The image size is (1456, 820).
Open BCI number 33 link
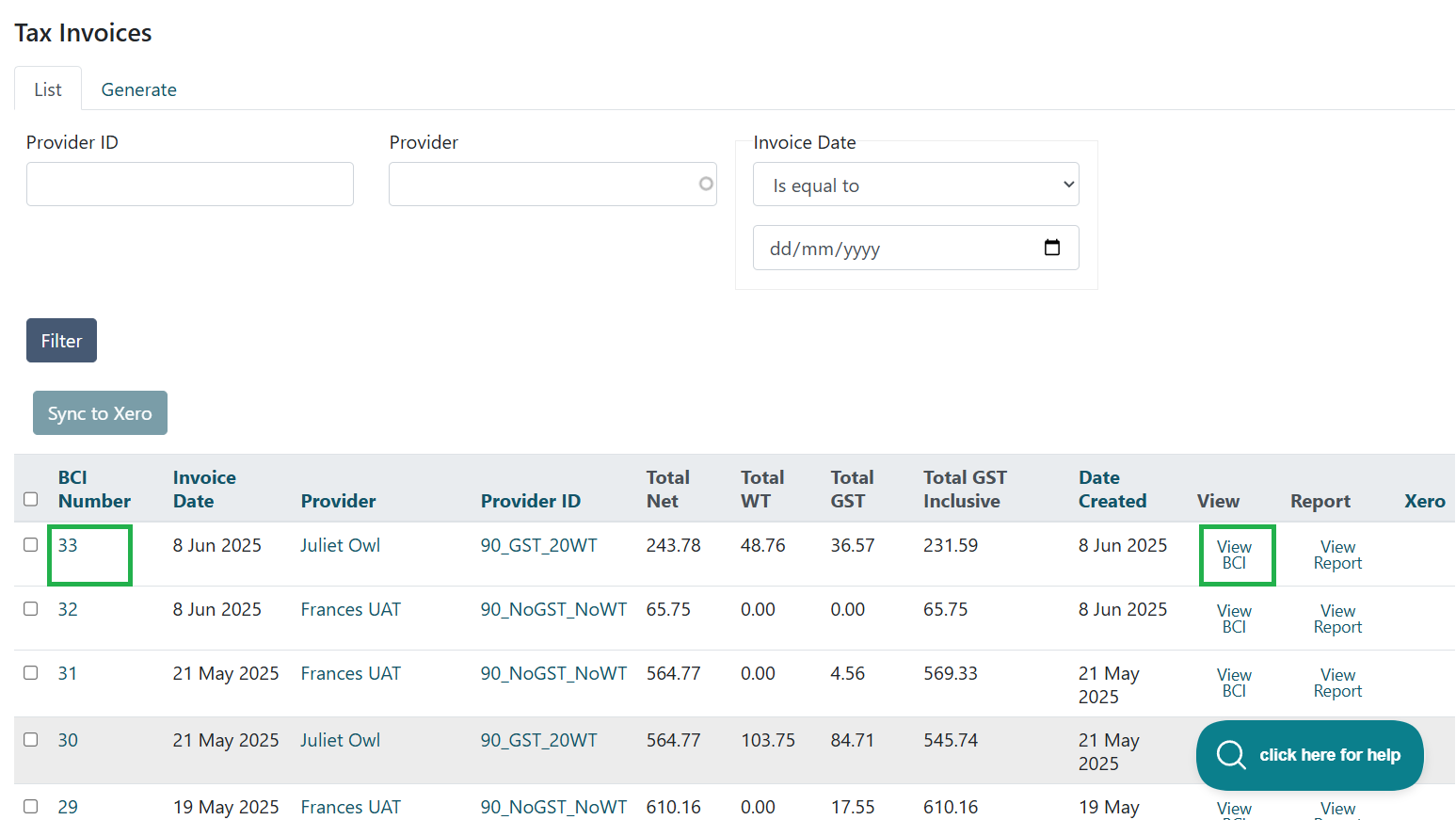[x=68, y=545]
